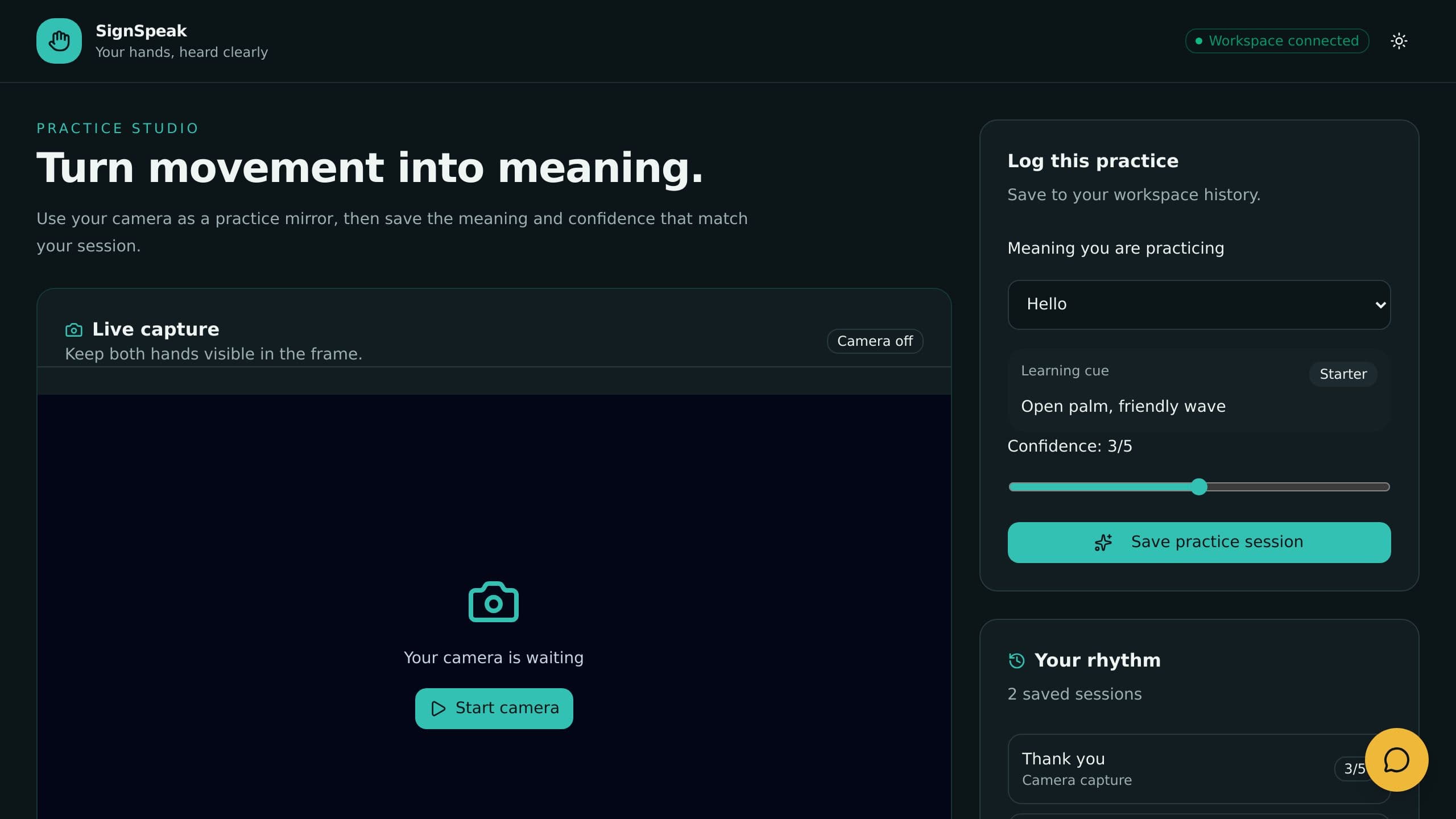Click the Your camera is waiting message
The height and width of the screenshot is (819, 1456).
pyautogui.click(x=494, y=657)
